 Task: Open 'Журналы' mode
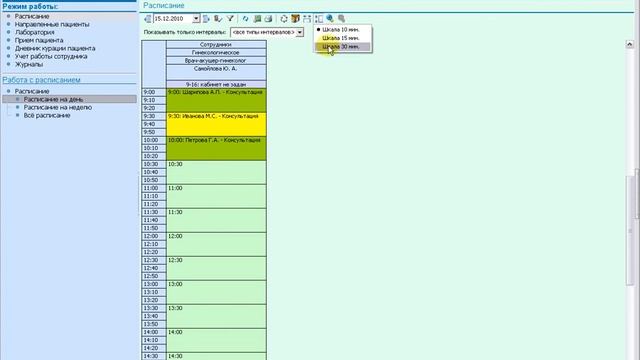(x=29, y=64)
